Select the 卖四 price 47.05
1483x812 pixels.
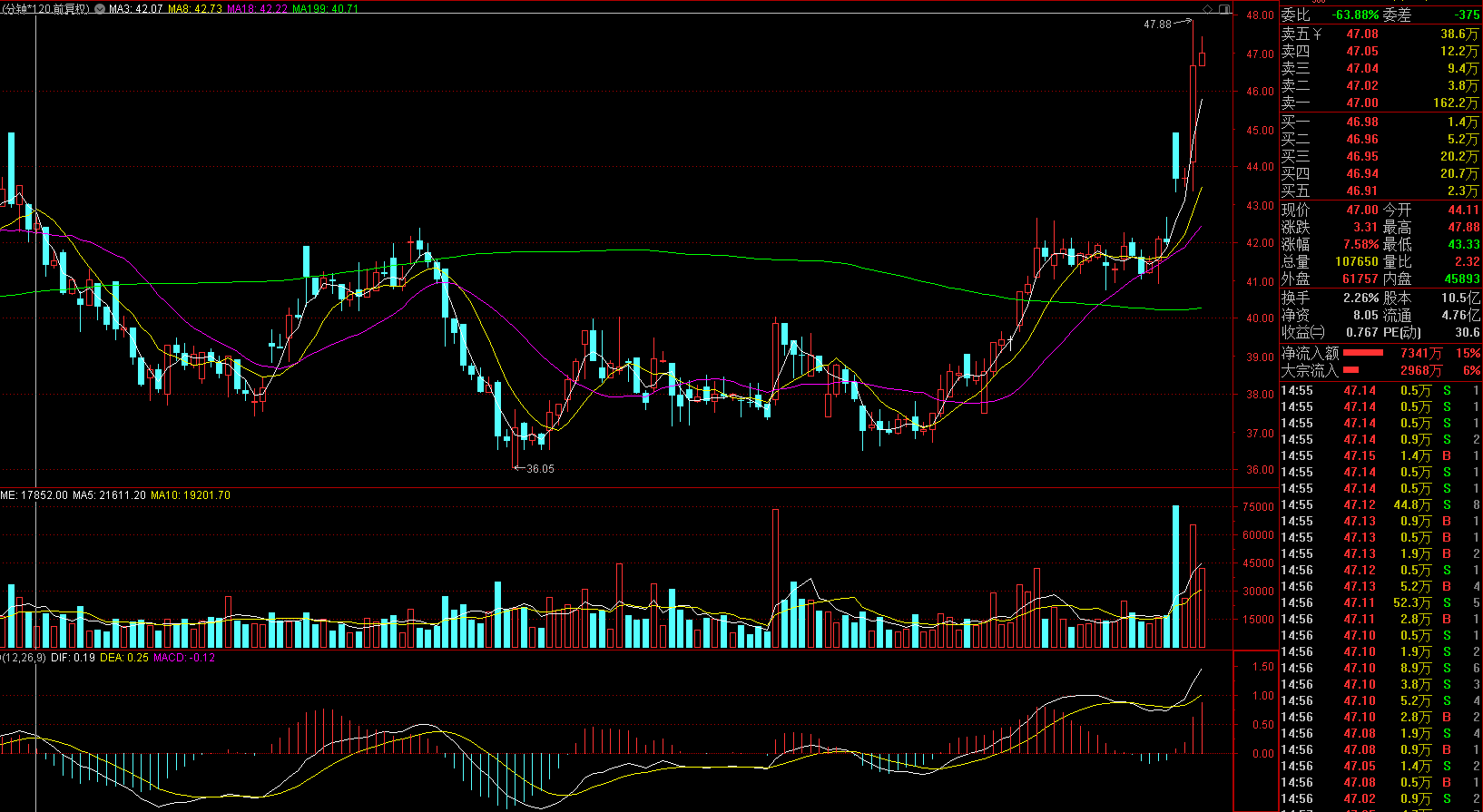[1362, 51]
